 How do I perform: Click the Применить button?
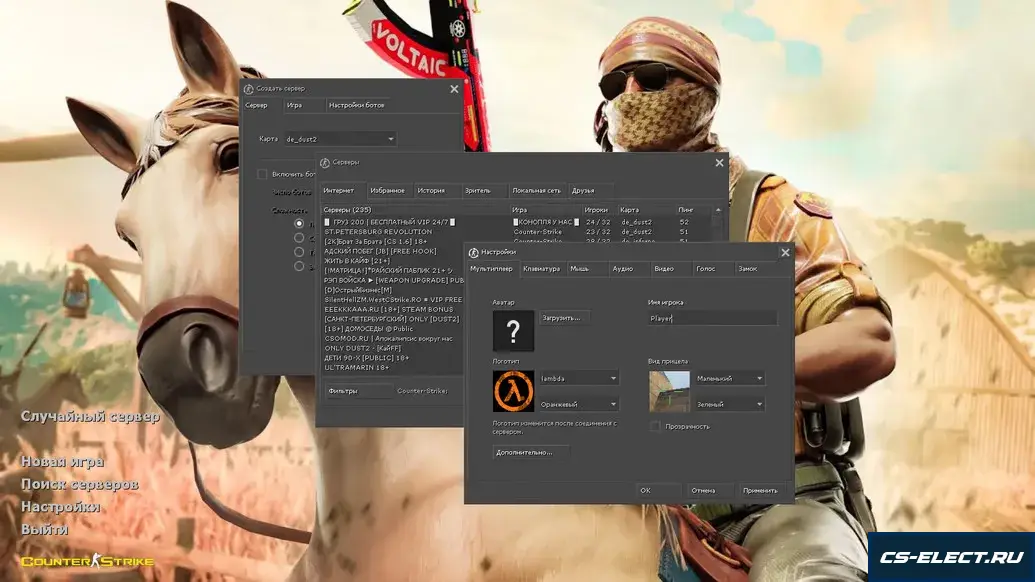(760, 490)
